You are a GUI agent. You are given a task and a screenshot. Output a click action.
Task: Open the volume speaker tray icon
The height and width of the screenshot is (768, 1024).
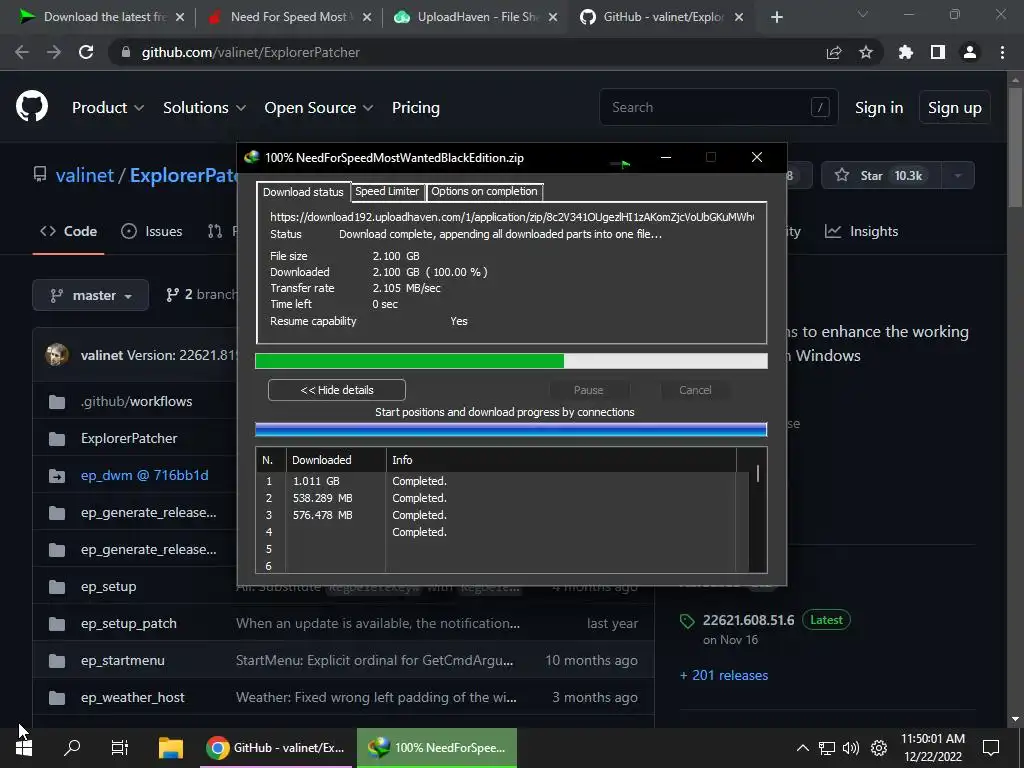[851, 748]
